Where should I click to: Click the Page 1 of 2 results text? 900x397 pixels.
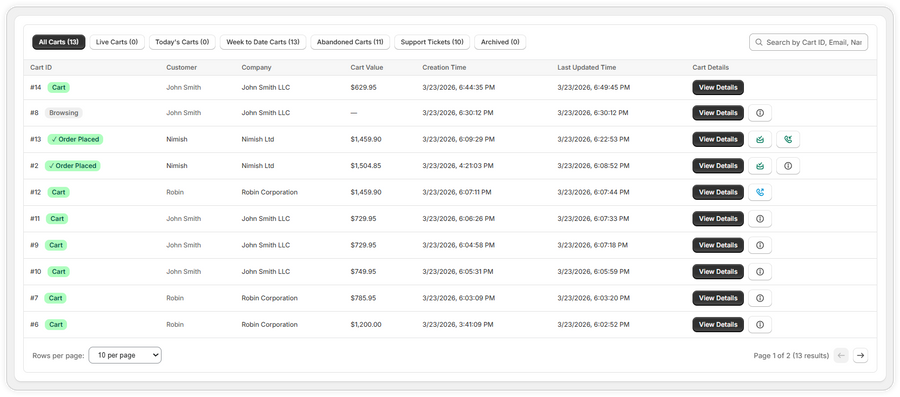pyautogui.click(x=791, y=356)
